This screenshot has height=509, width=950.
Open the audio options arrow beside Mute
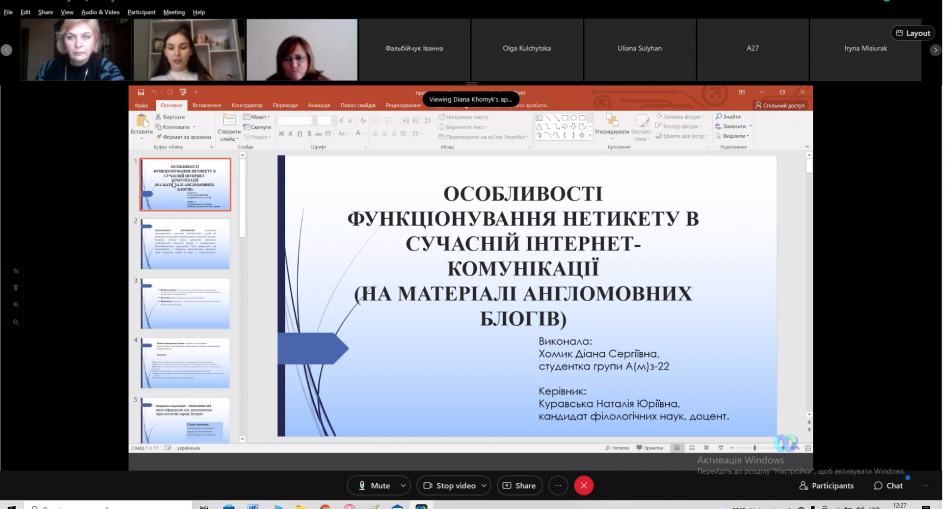403,485
